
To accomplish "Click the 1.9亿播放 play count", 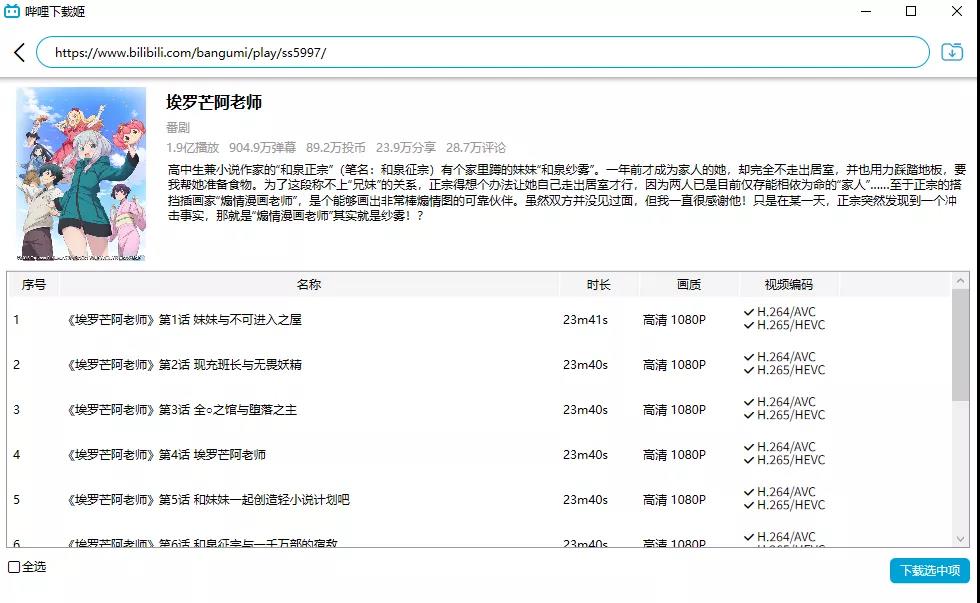I will (x=192, y=147).
